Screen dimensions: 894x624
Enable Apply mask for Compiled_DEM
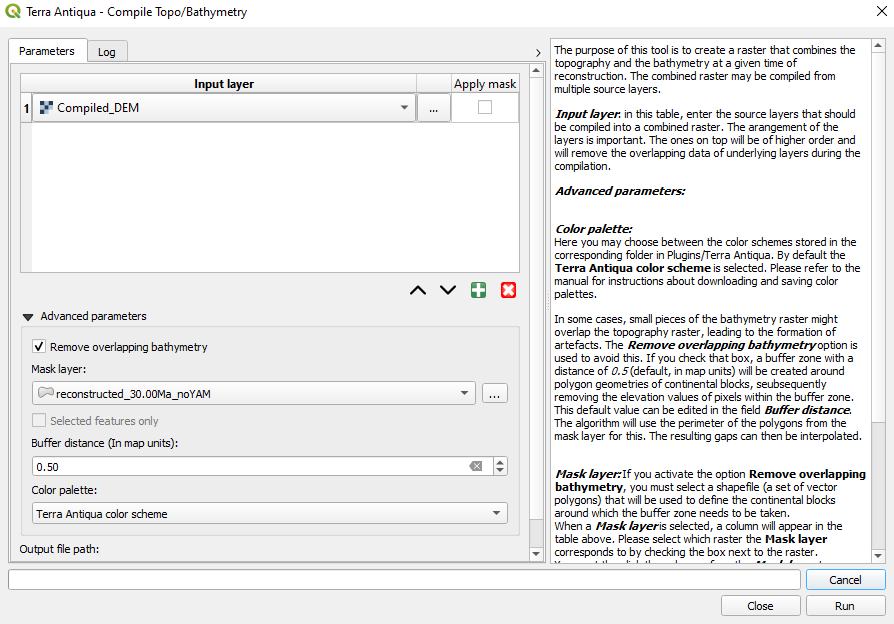click(x=485, y=108)
